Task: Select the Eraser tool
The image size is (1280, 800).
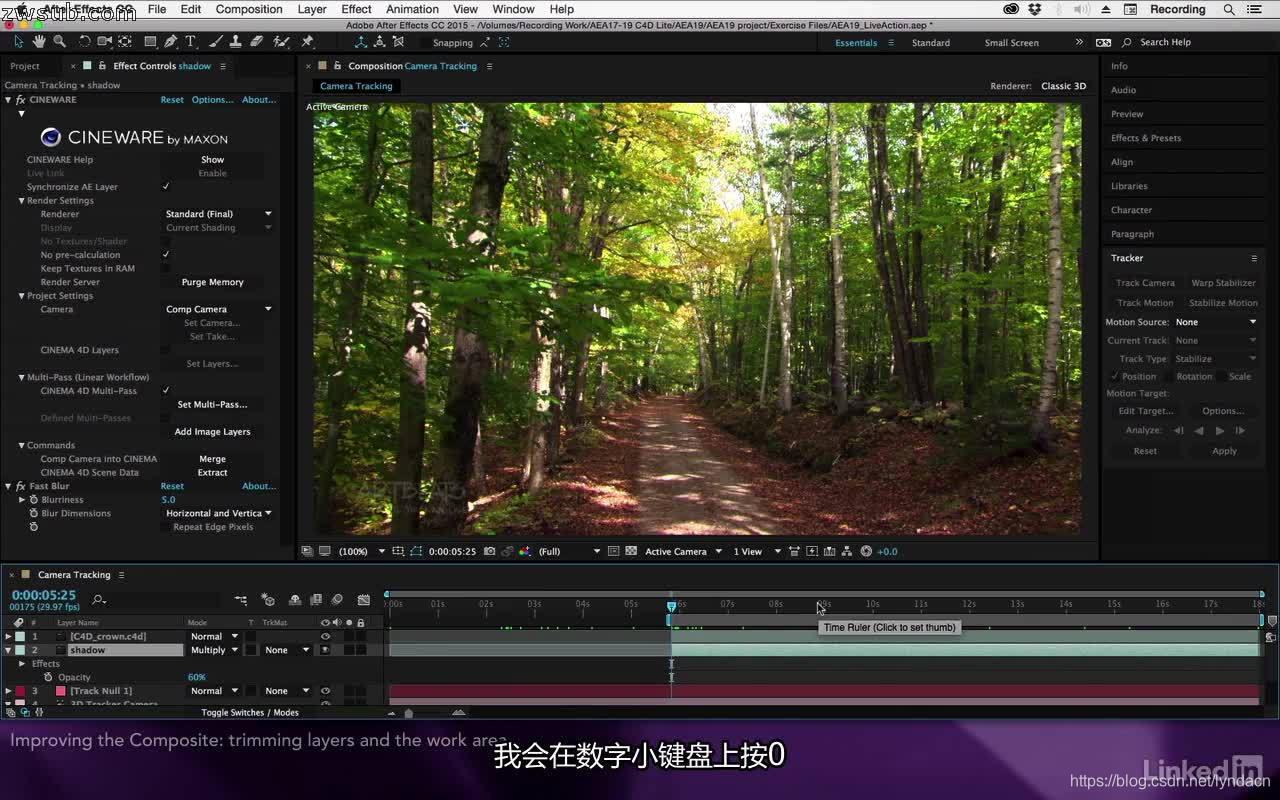Action: point(257,42)
